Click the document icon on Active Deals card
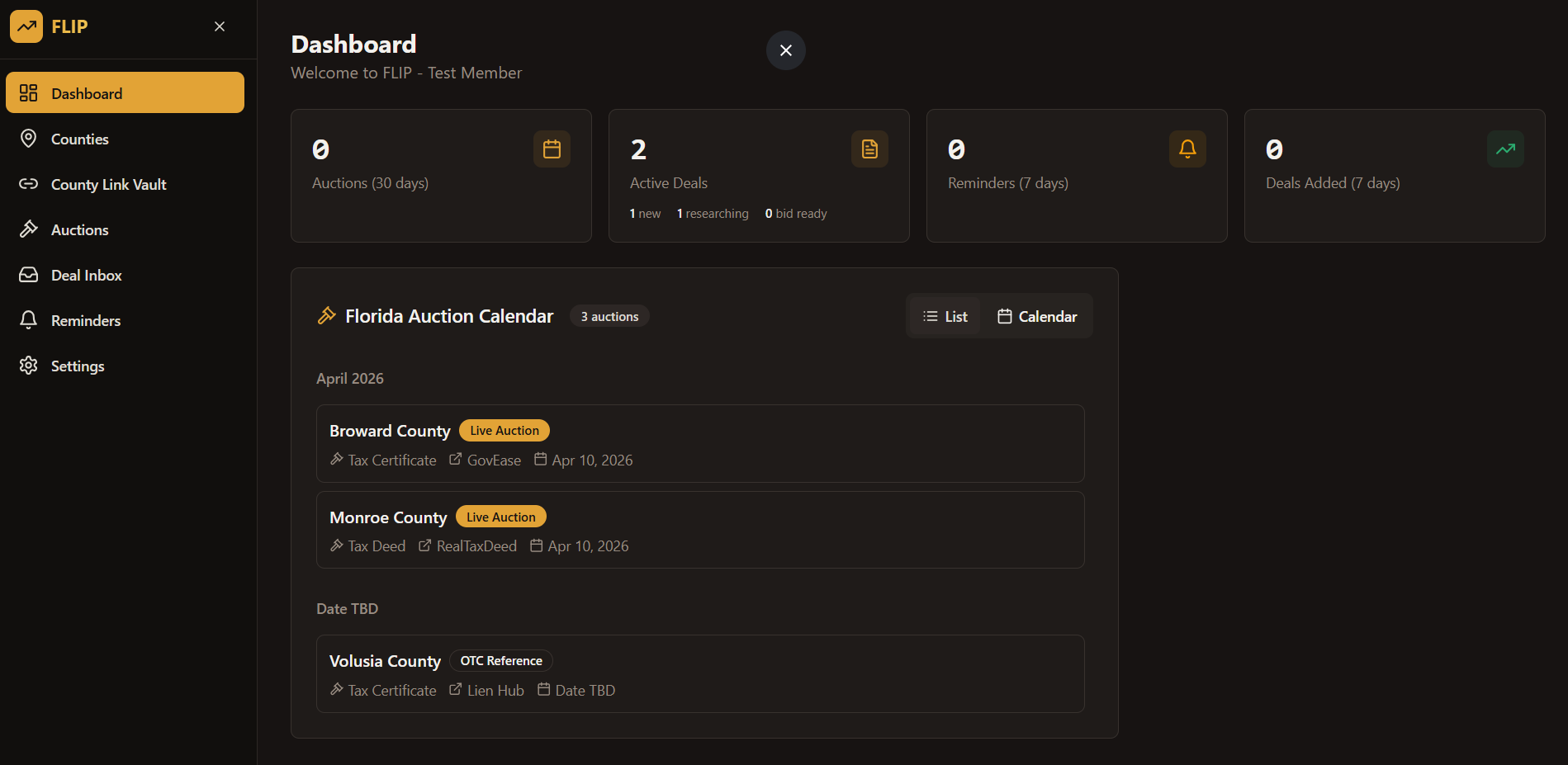 tap(869, 149)
